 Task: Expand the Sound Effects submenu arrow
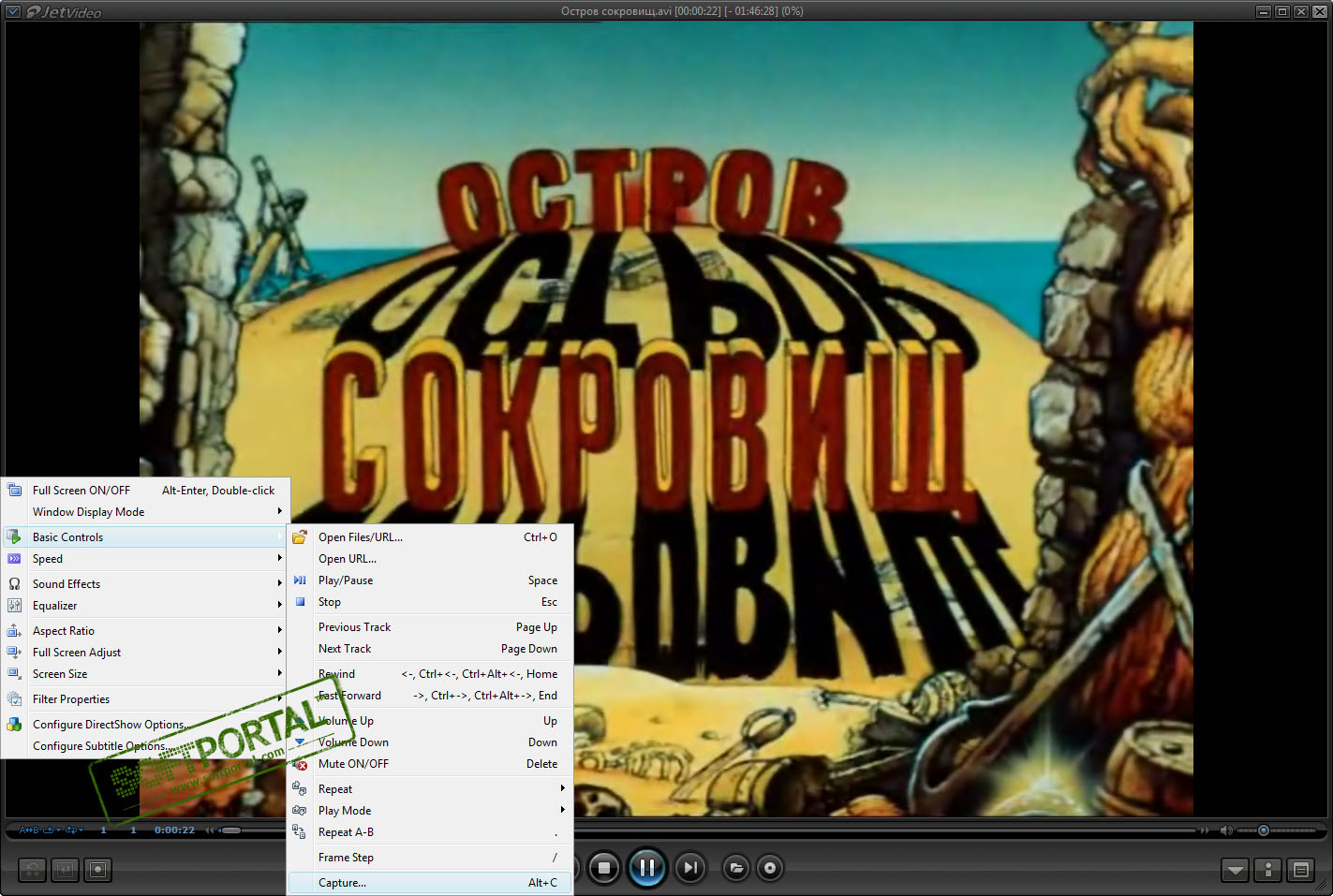(279, 583)
